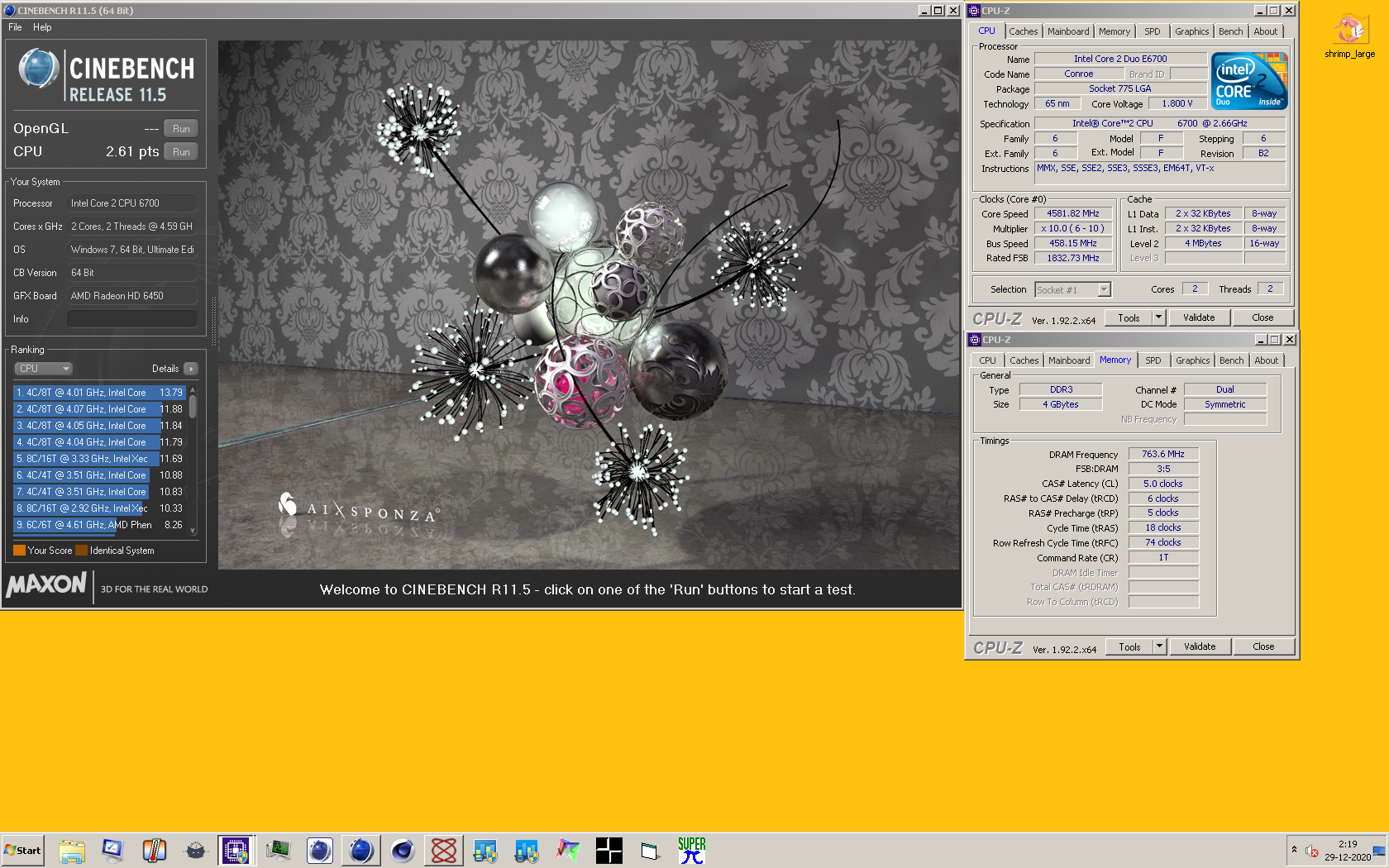1389x868 pixels.
Task: Click the CPU-Z icon in upper window title bar
Action: tap(975, 11)
